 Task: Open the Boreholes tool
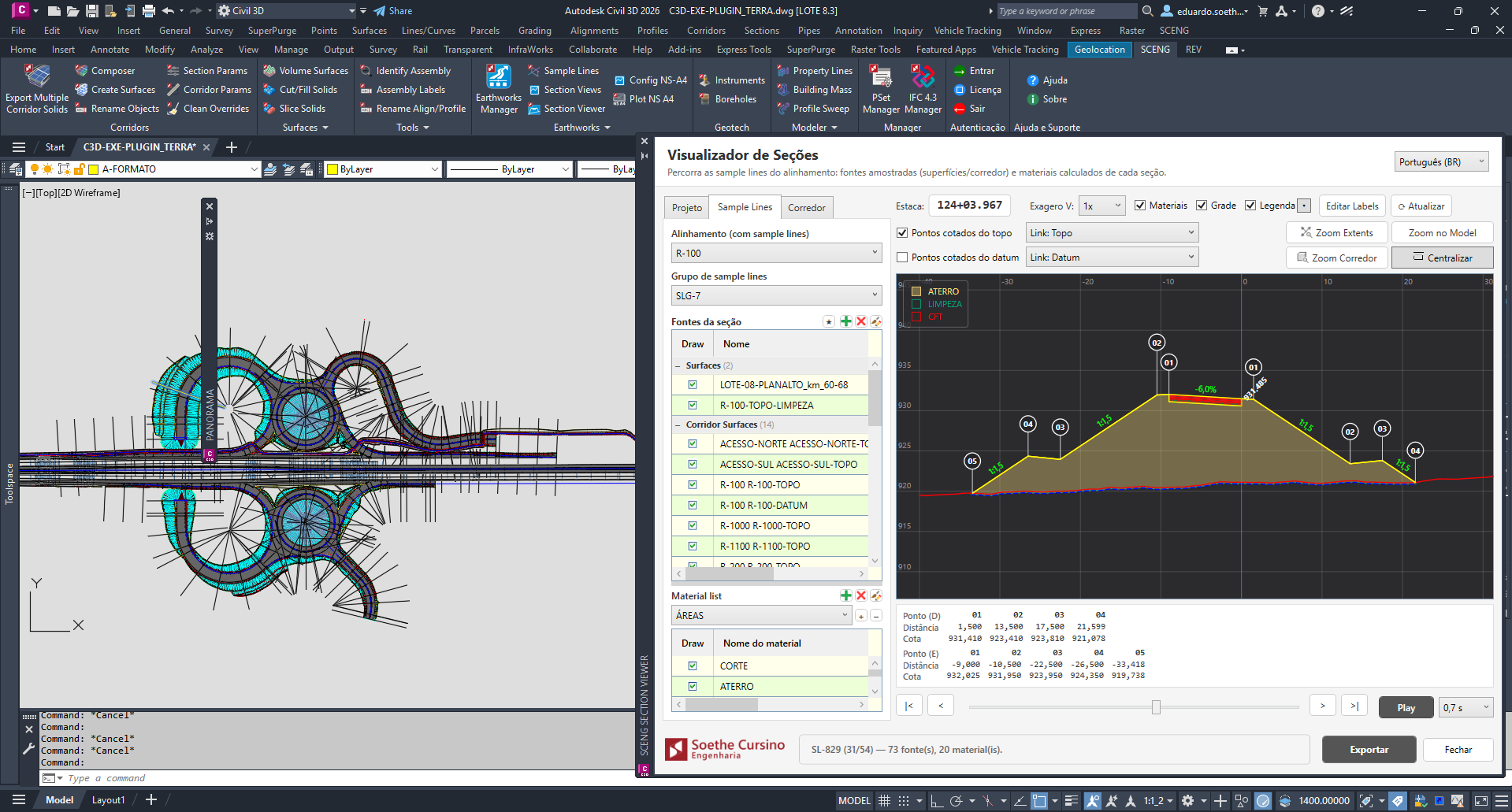click(x=727, y=99)
